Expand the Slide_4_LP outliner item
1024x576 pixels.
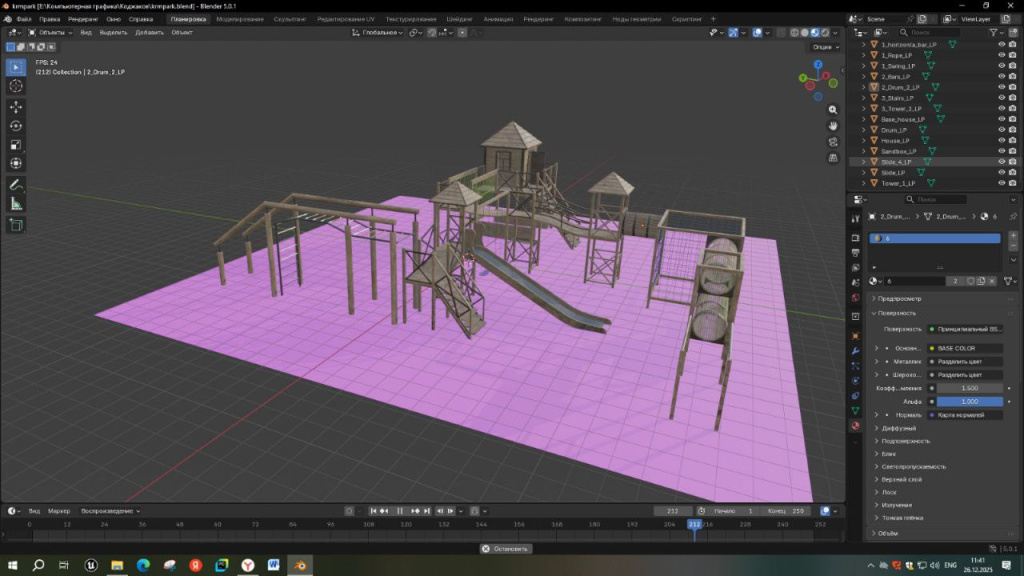(x=864, y=162)
